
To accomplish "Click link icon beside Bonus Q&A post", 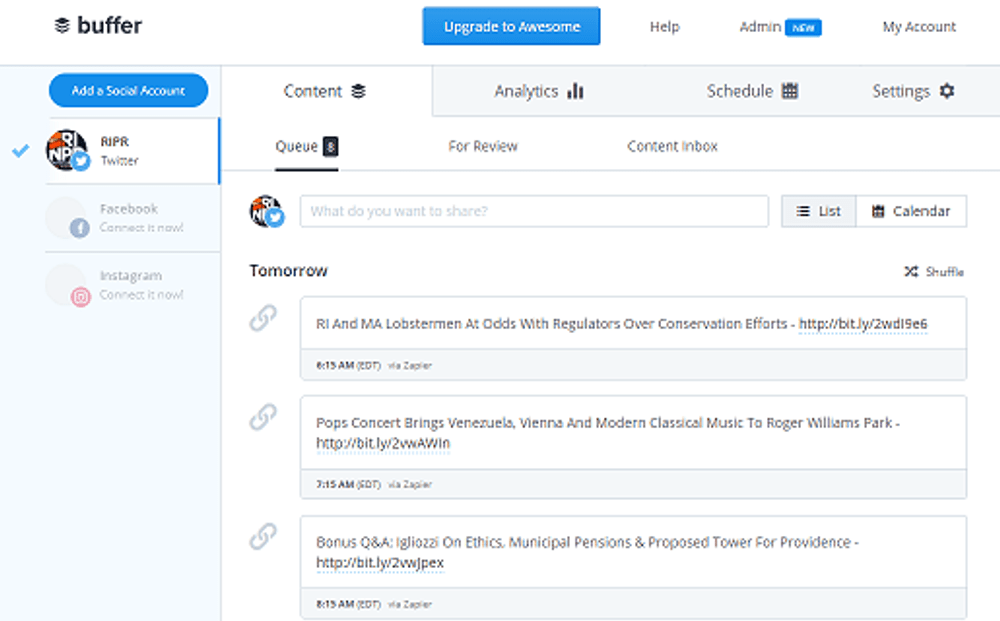I will point(263,537).
